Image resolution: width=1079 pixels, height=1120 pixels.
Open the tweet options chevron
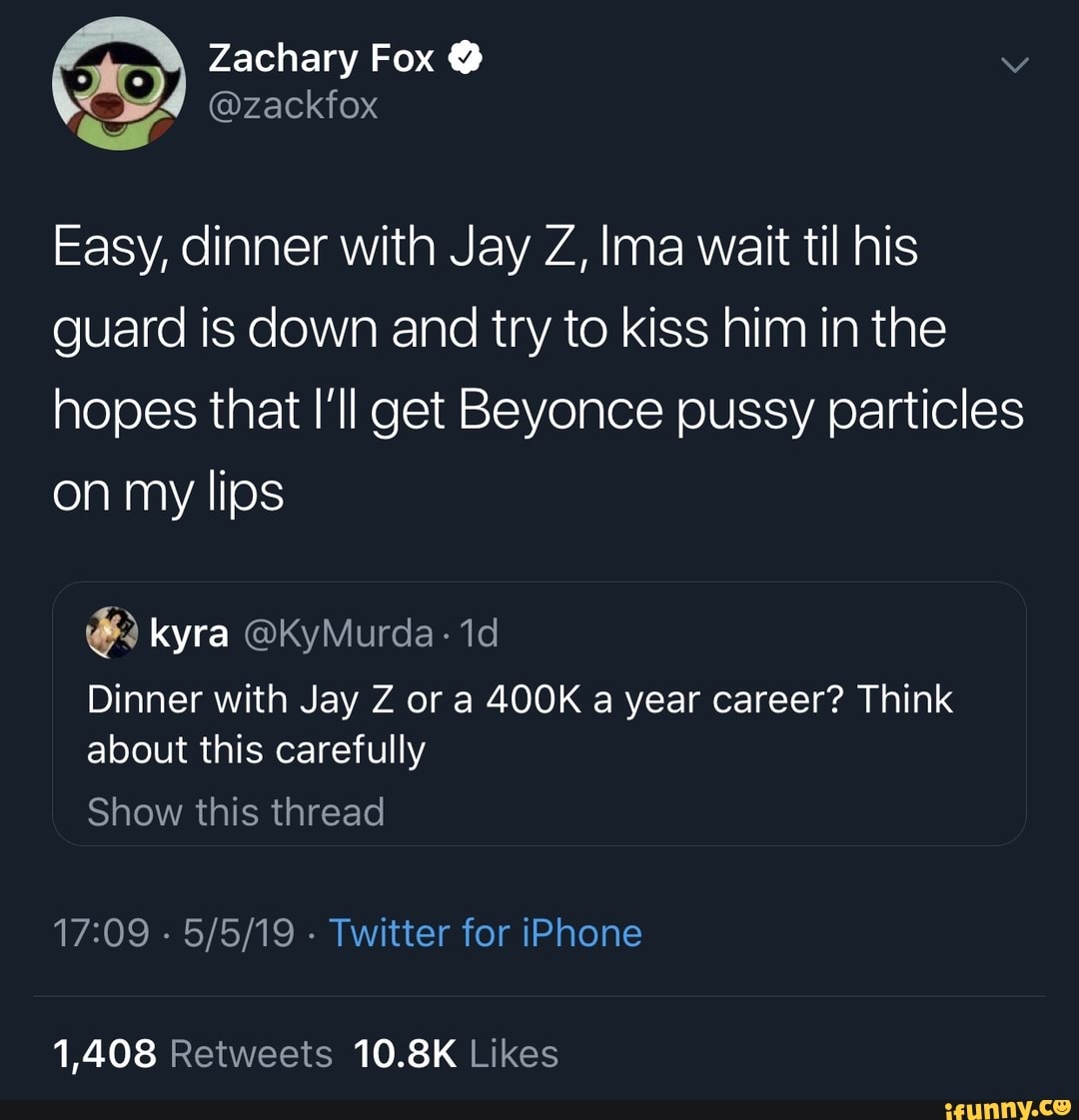(x=1015, y=63)
